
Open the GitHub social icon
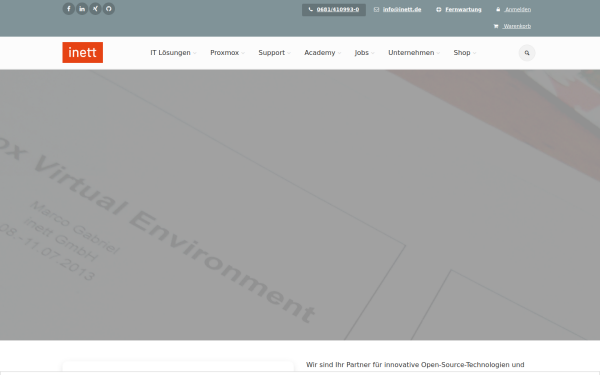pyautogui.click(x=109, y=9)
